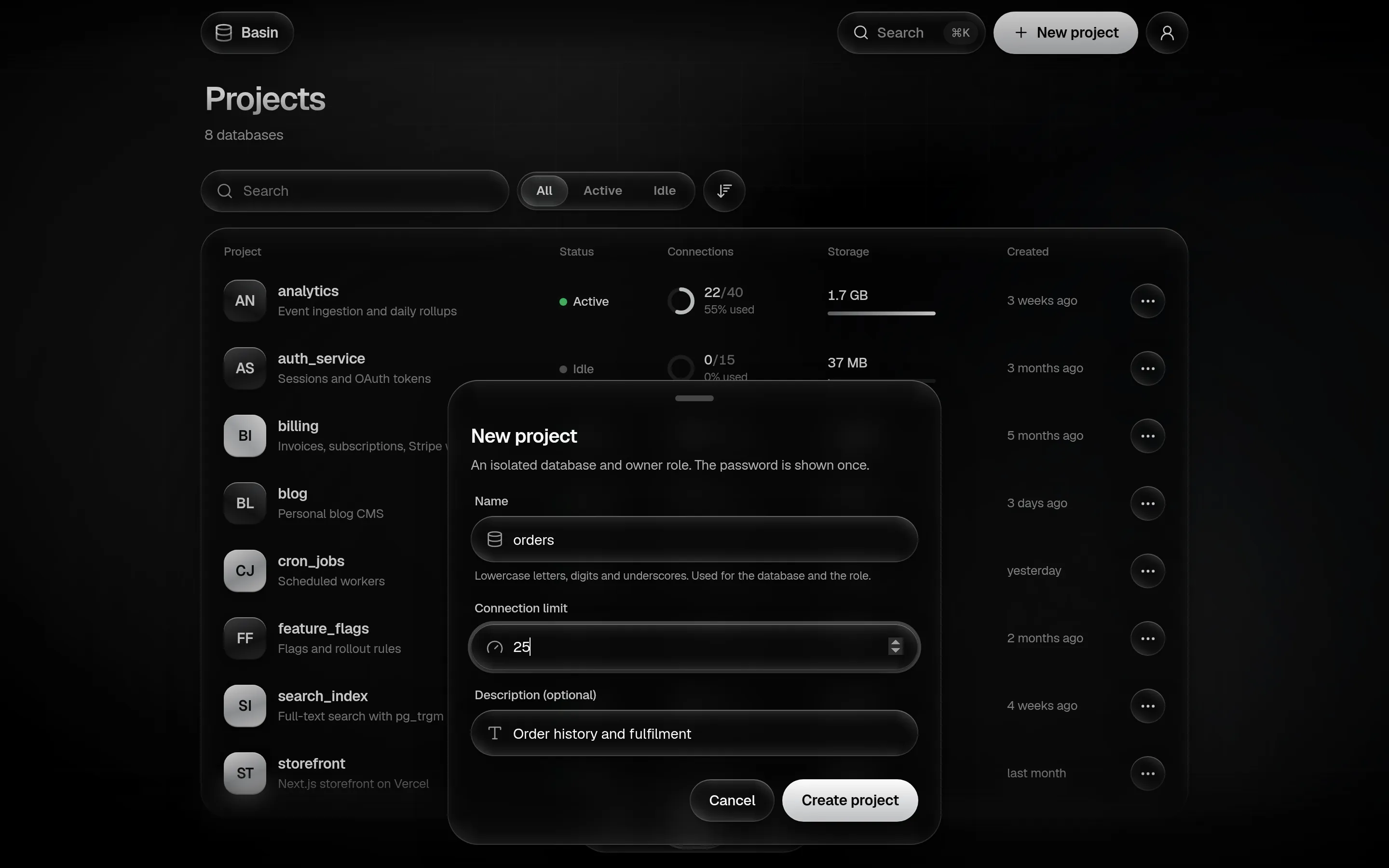Open the search_index project name
Viewport: 1389px width, 868px height.
(323, 696)
